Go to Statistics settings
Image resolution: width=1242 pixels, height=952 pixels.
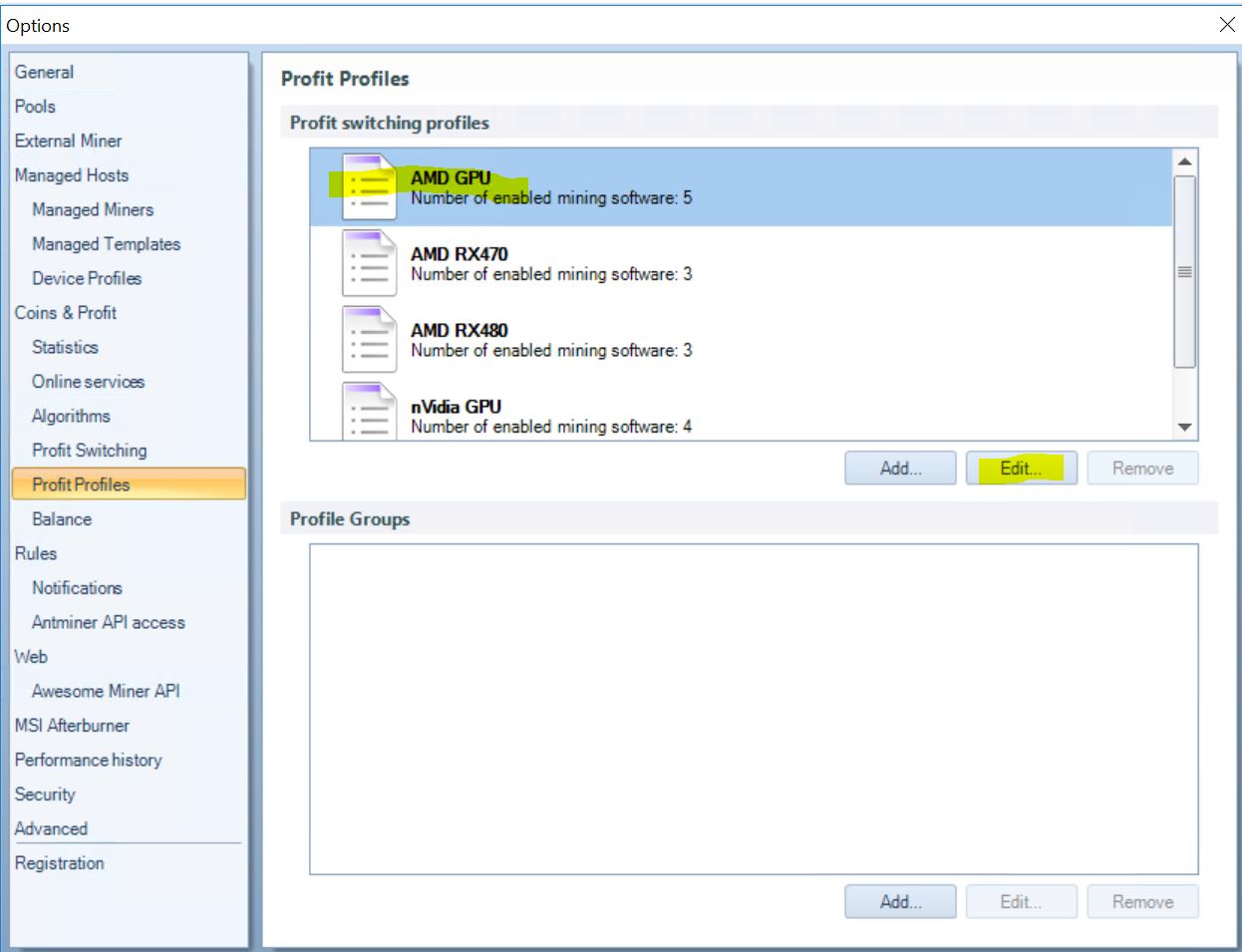point(65,347)
